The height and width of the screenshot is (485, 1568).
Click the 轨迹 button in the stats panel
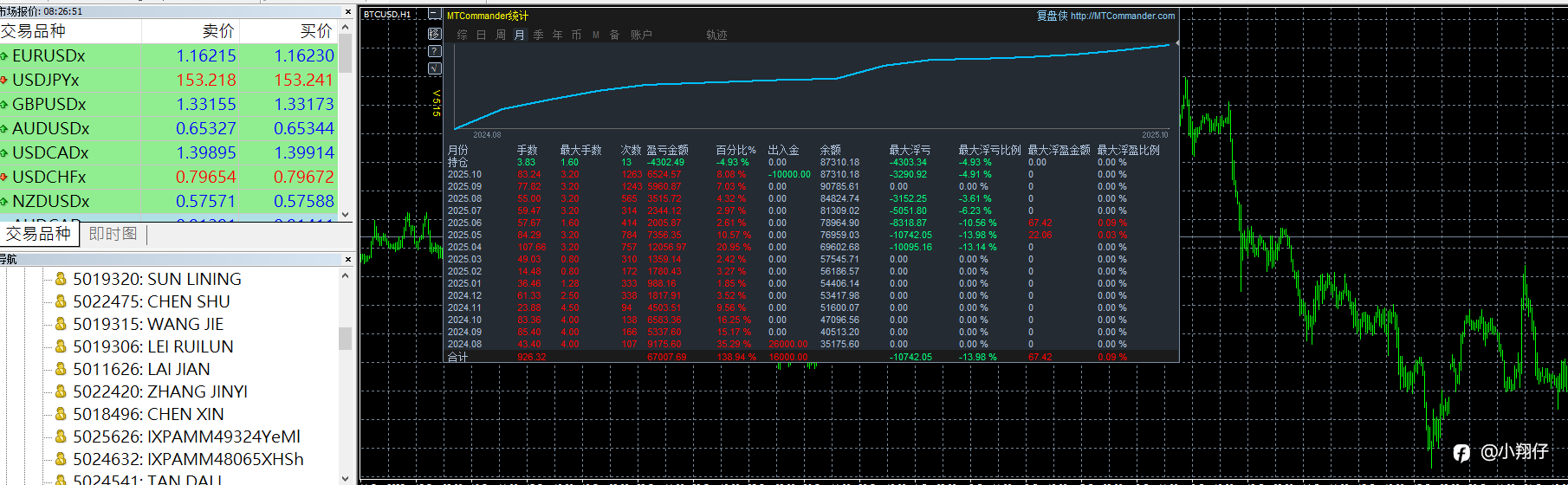(x=716, y=36)
